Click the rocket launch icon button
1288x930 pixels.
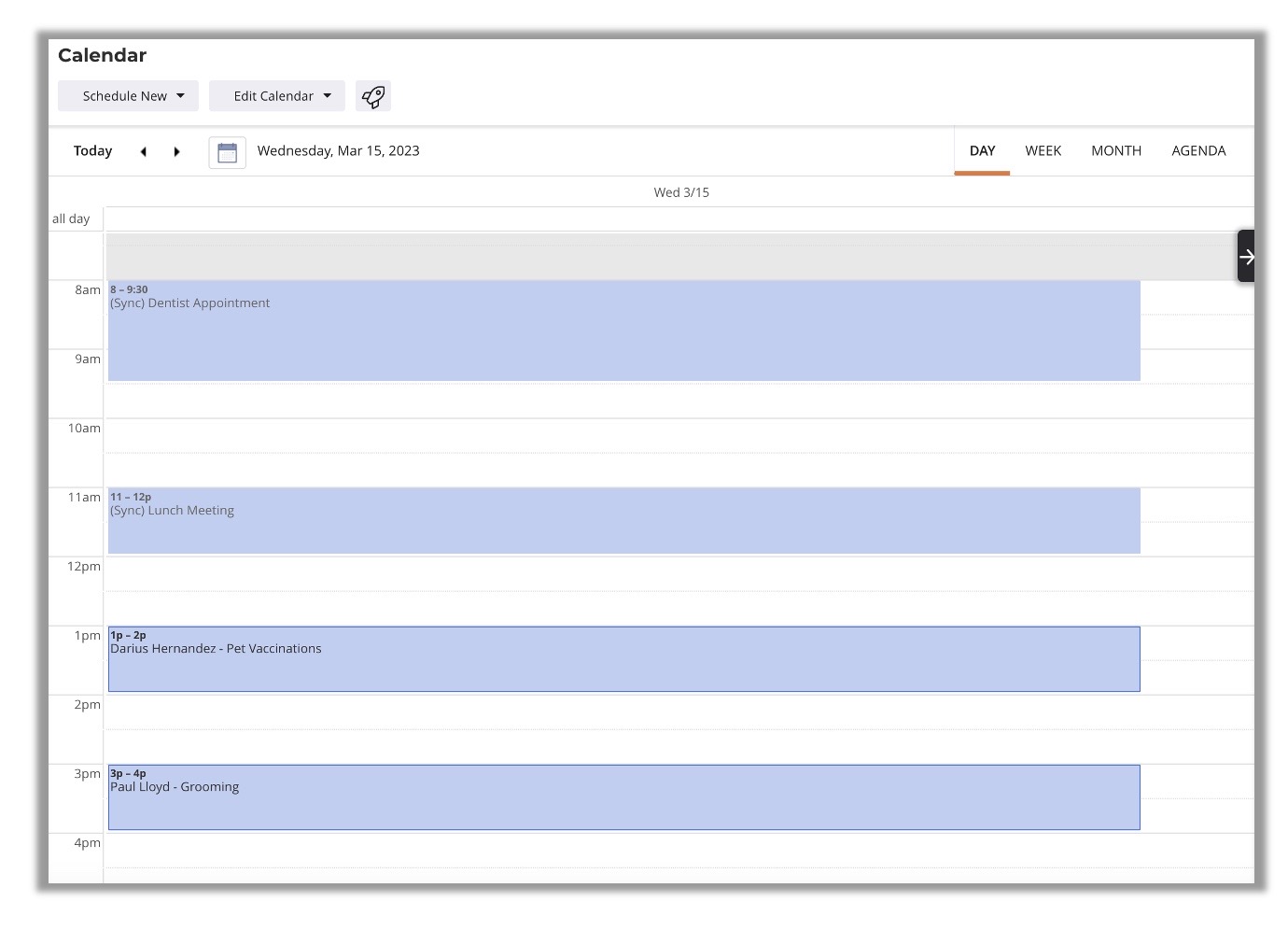click(x=373, y=96)
